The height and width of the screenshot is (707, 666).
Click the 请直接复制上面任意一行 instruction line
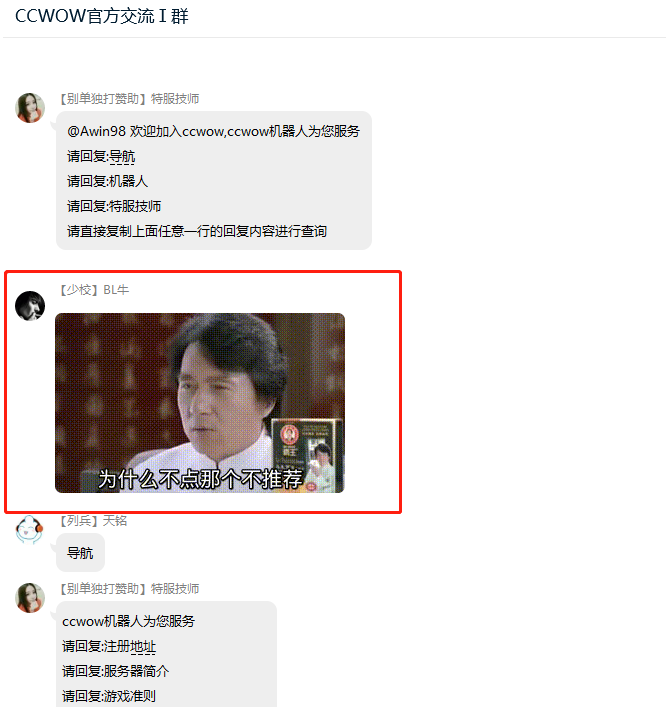197,231
